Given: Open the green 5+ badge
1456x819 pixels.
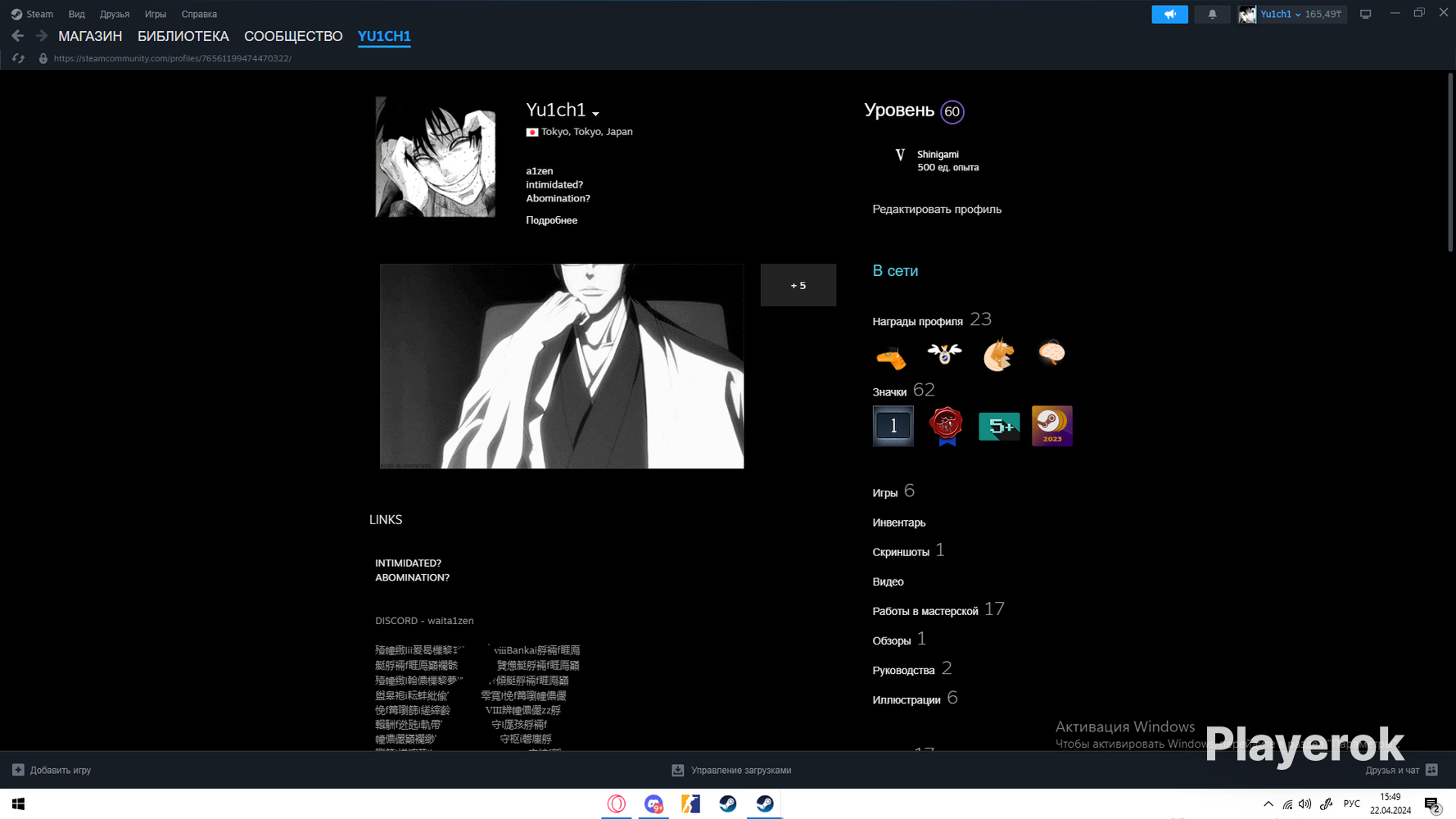Looking at the screenshot, I should pos(999,427).
